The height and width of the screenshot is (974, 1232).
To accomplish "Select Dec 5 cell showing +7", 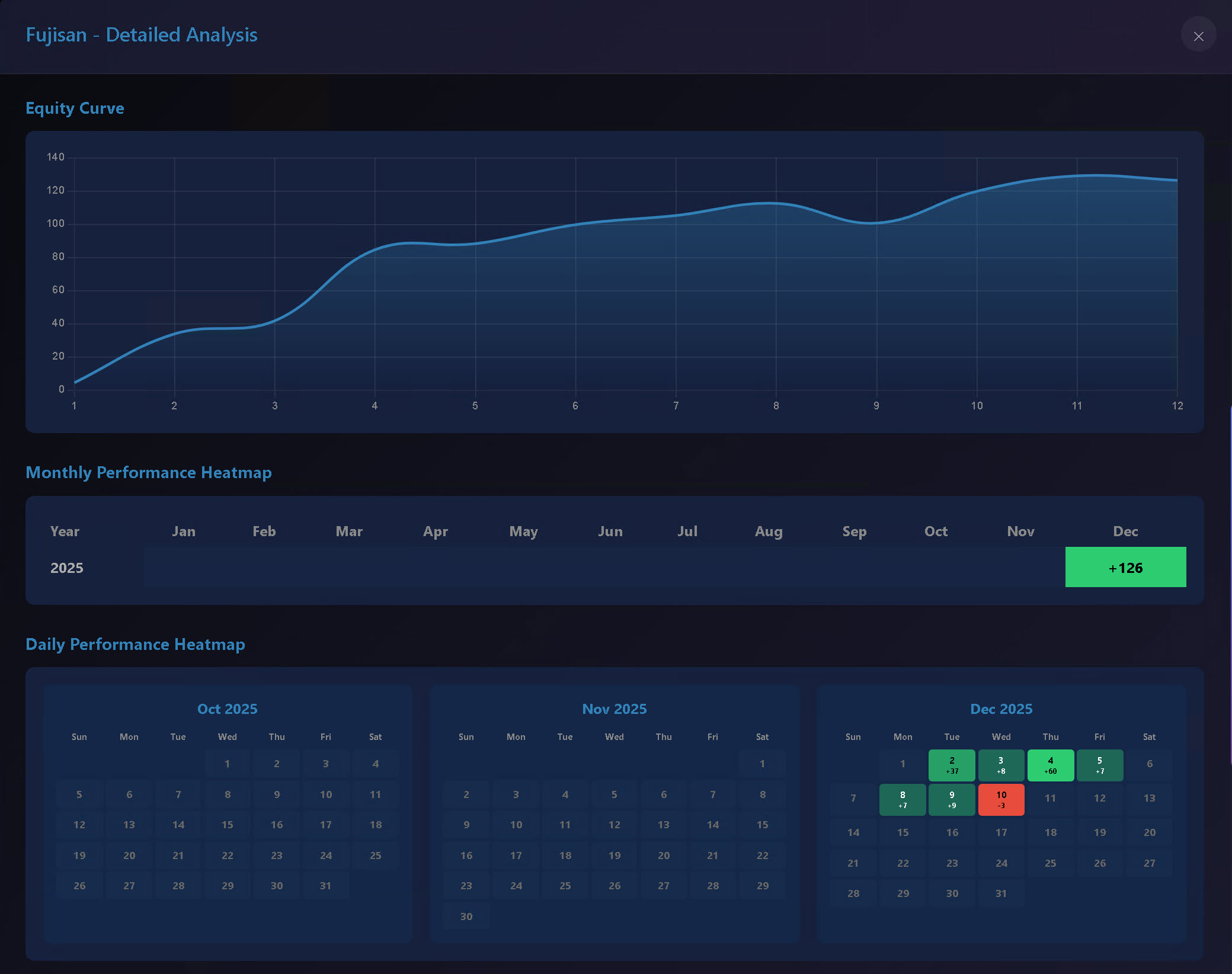I will (x=1099, y=765).
